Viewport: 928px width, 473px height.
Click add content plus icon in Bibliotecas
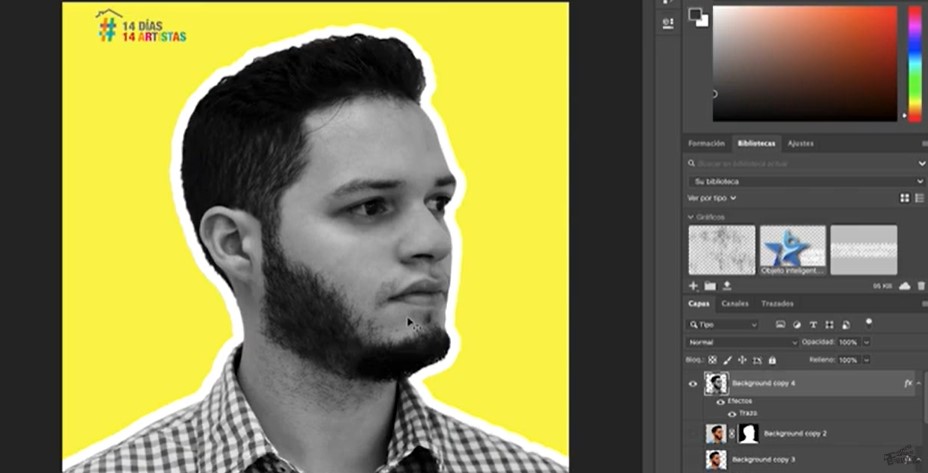point(693,286)
